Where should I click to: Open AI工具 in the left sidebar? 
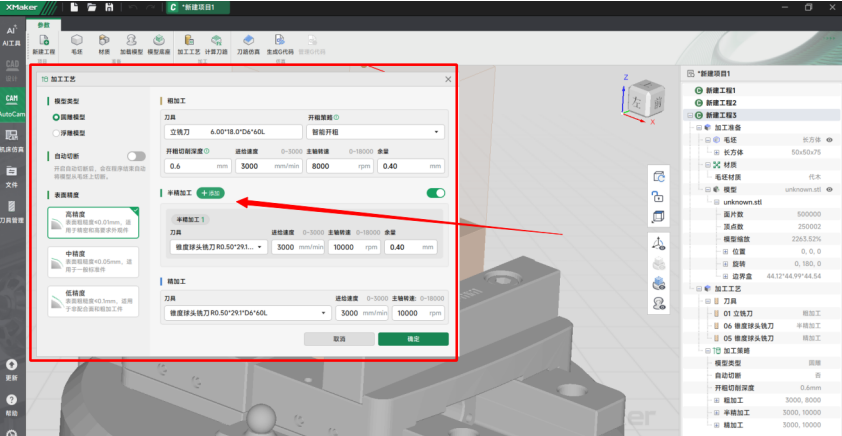tap(12, 36)
